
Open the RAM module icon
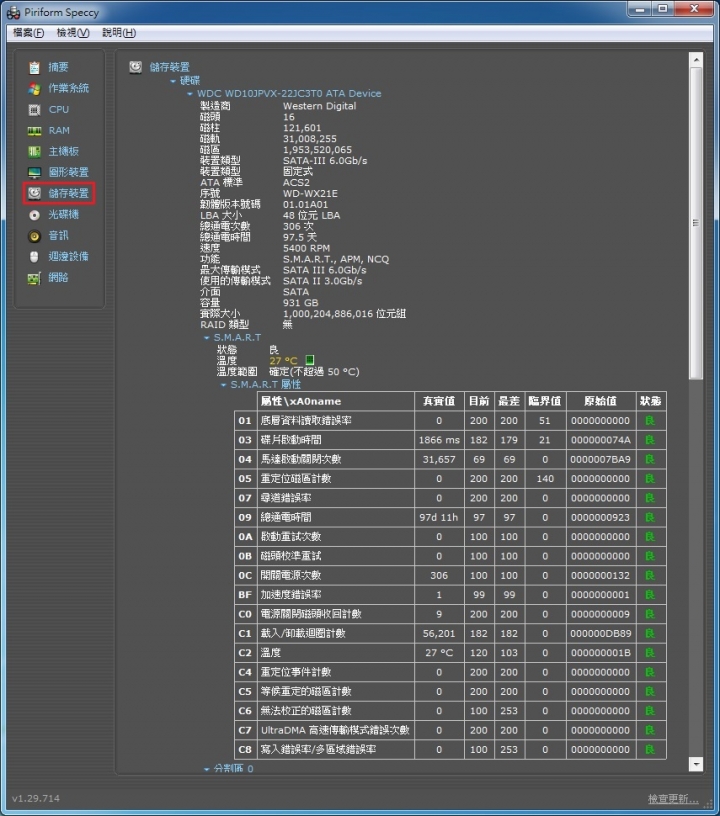coord(34,131)
